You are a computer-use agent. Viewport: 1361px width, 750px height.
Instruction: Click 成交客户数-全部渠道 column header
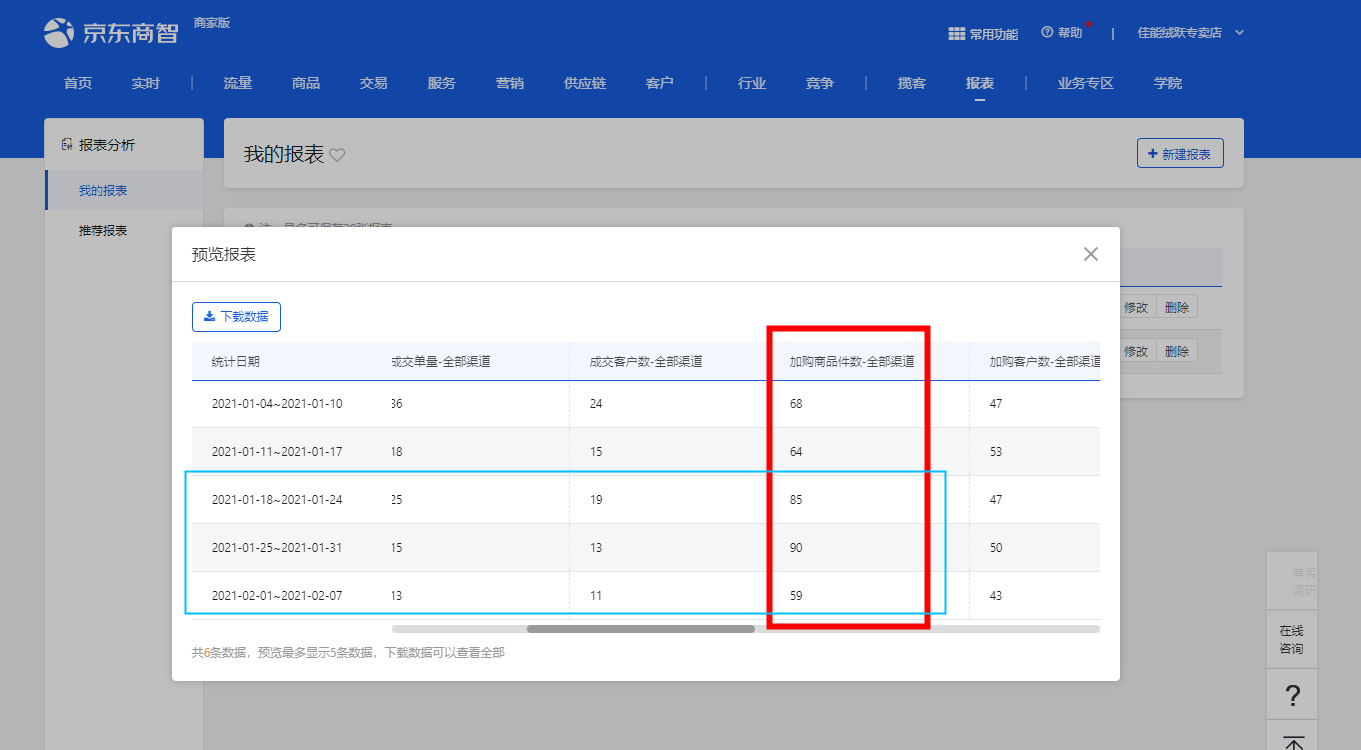click(x=646, y=361)
